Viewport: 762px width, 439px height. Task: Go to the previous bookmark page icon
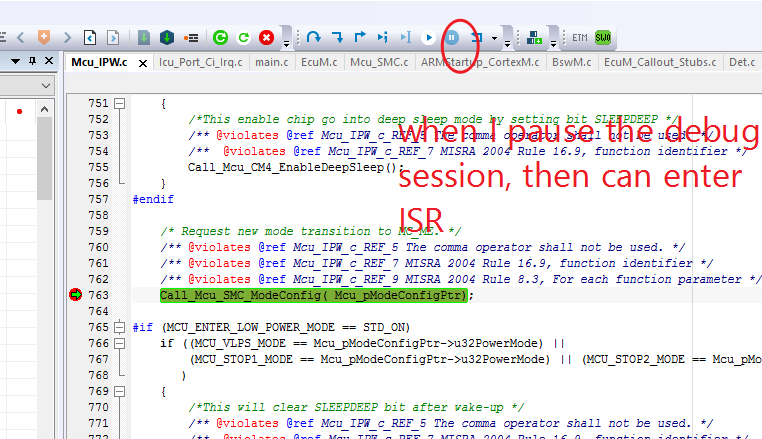(x=90, y=37)
